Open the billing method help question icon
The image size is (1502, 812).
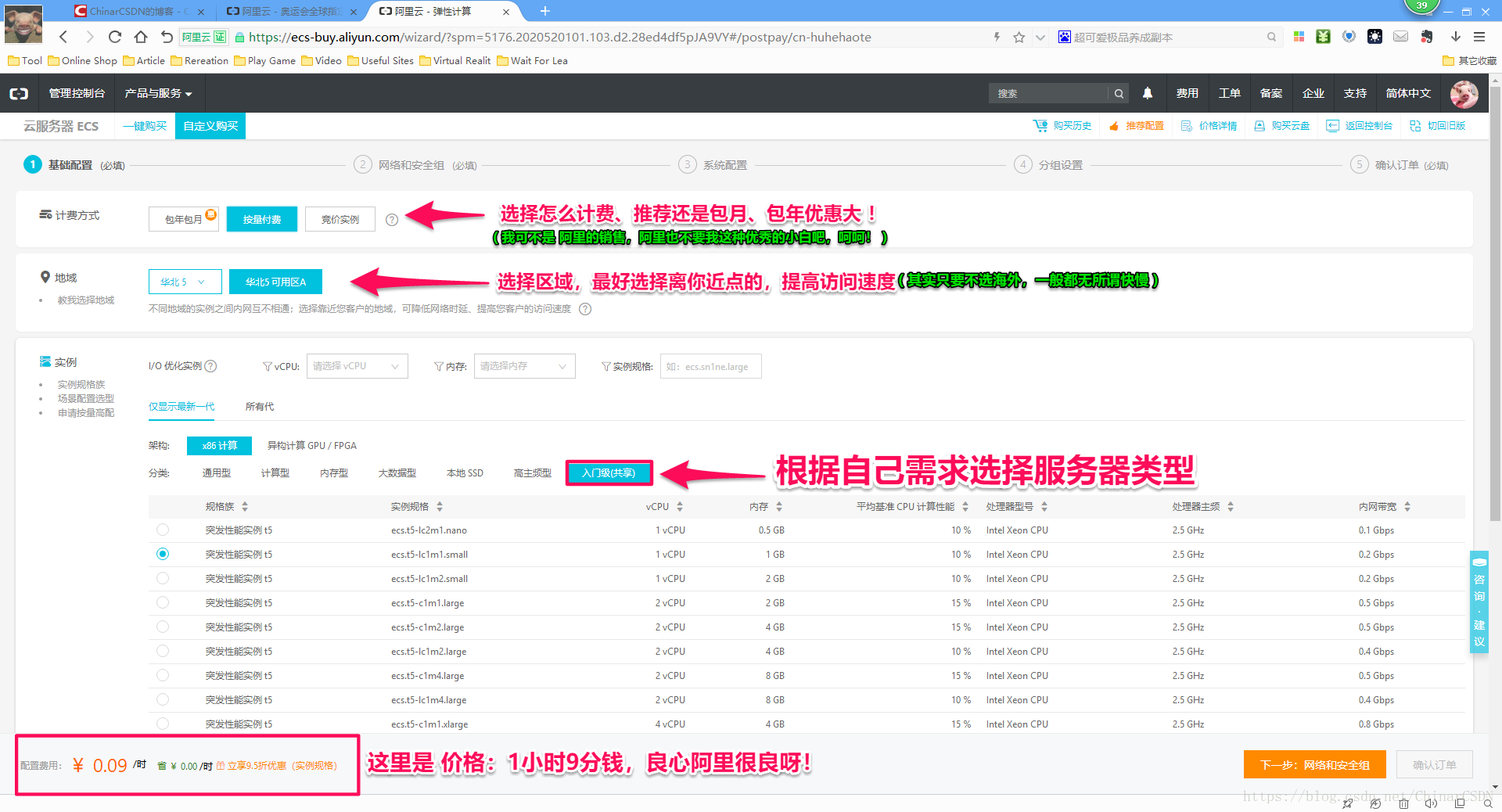point(392,220)
